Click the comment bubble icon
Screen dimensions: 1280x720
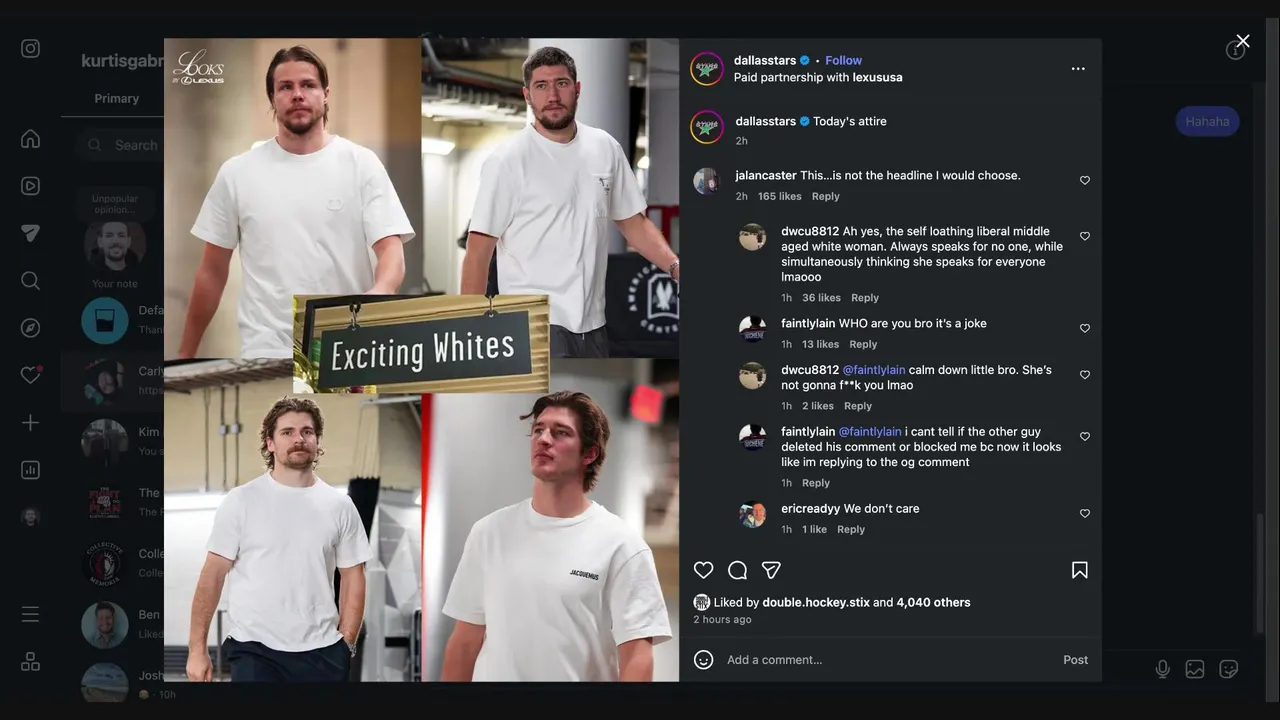tap(738, 570)
